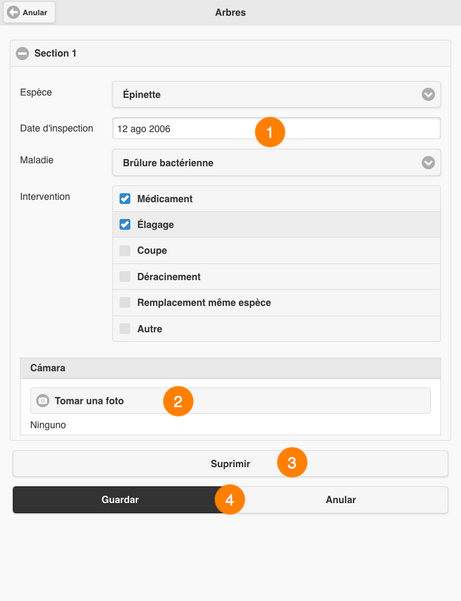This screenshot has width=461, height=601.
Task: Uncheck the Élagage checkbox
Action: (x=125, y=225)
